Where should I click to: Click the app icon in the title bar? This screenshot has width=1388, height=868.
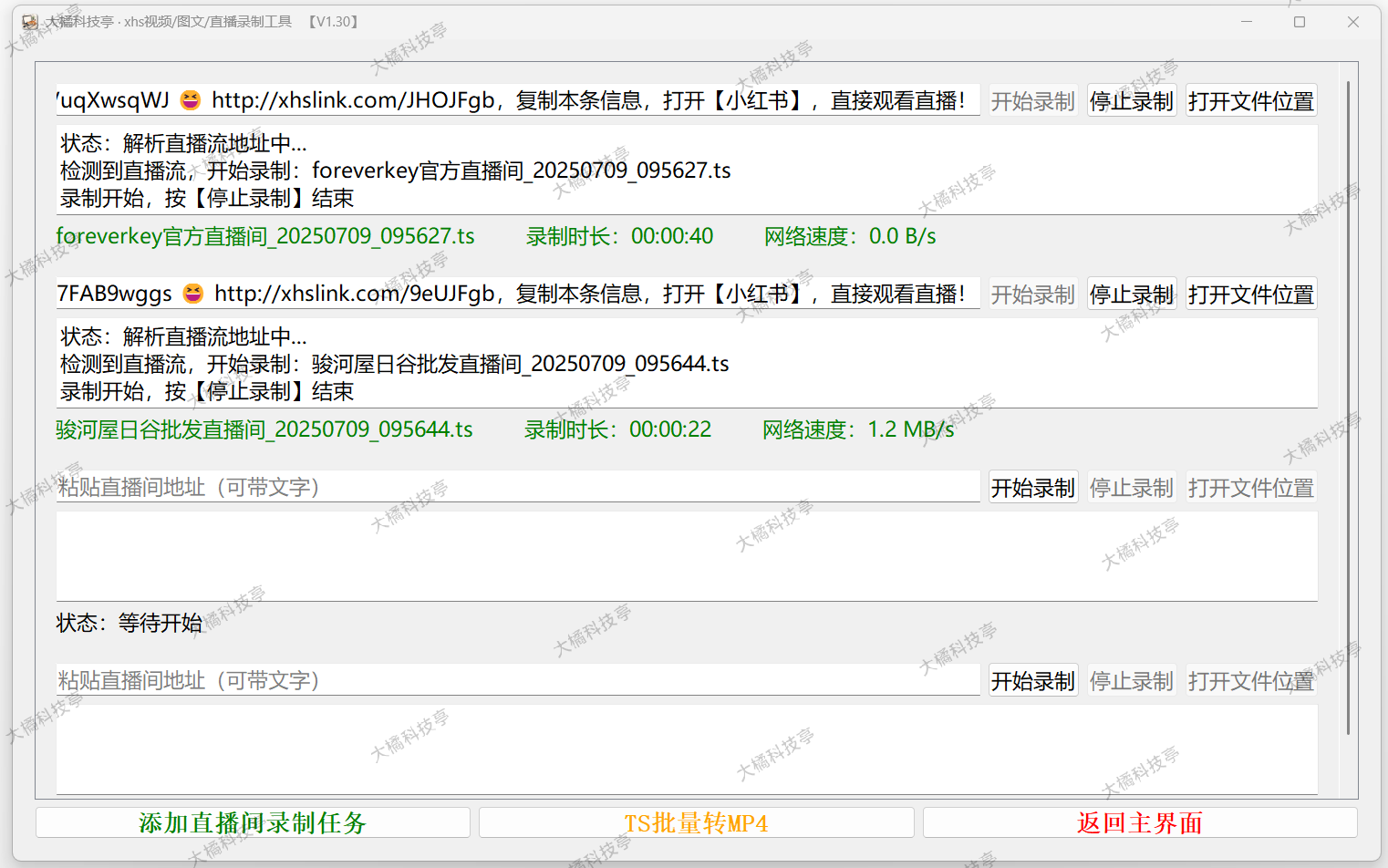pos(30,22)
